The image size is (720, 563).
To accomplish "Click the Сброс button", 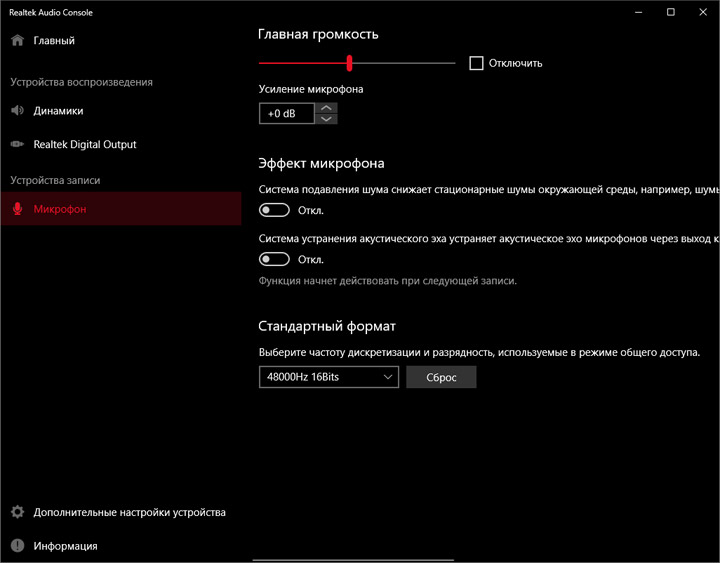I will point(441,377).
